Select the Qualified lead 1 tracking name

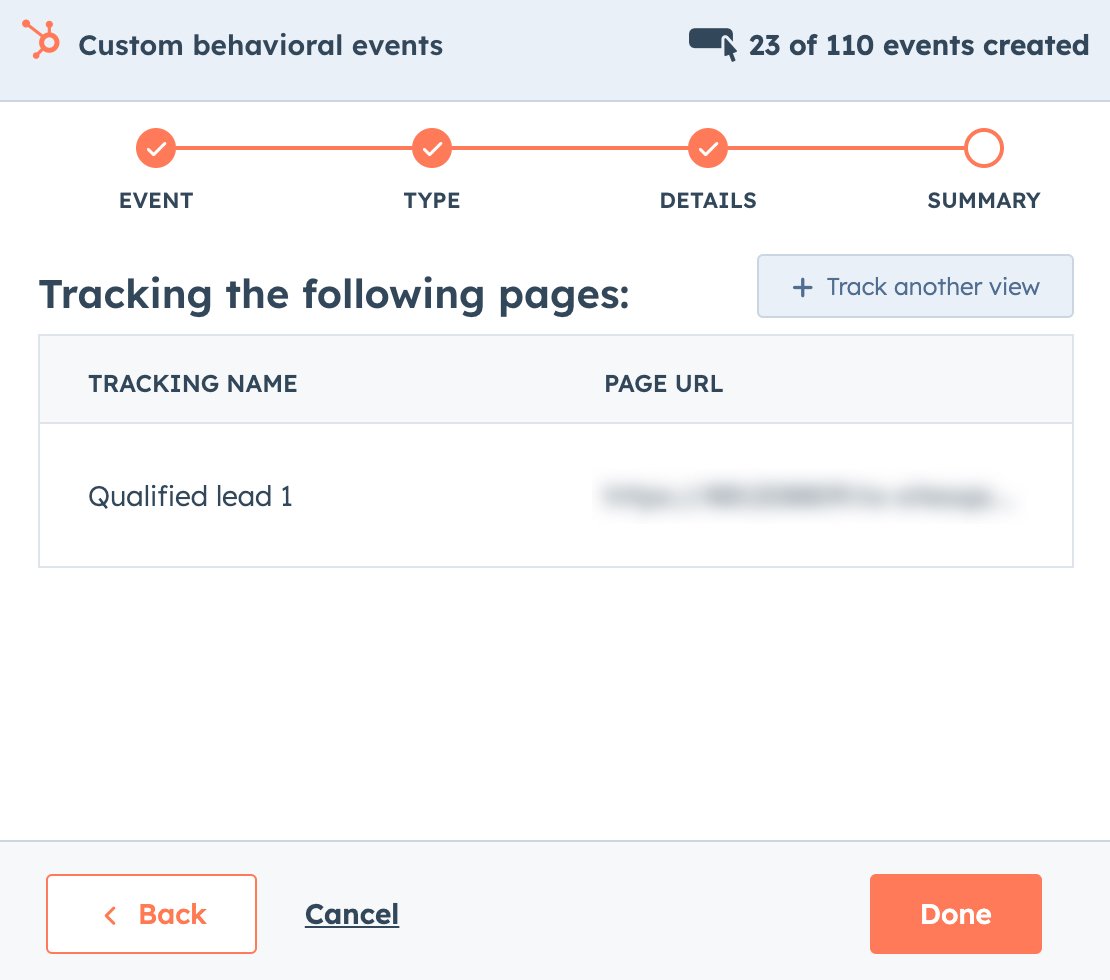pos(190,496)
